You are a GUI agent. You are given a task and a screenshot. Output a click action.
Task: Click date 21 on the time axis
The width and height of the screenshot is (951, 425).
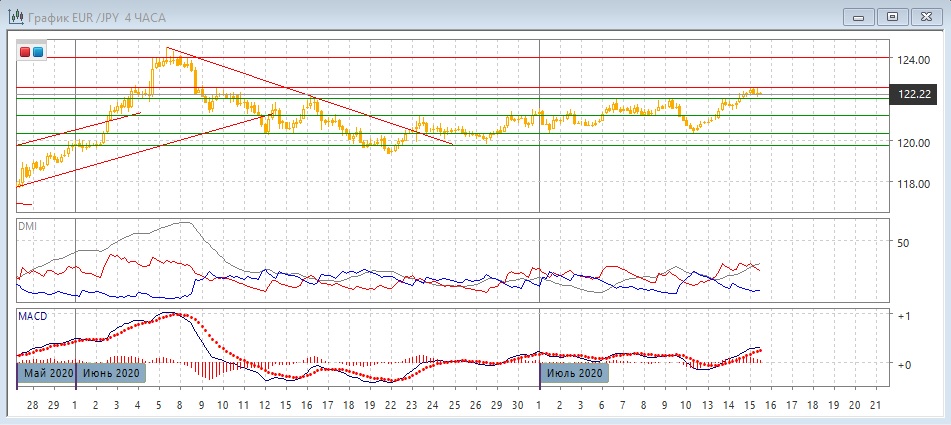pyautogui.click(x=875, y=406)
